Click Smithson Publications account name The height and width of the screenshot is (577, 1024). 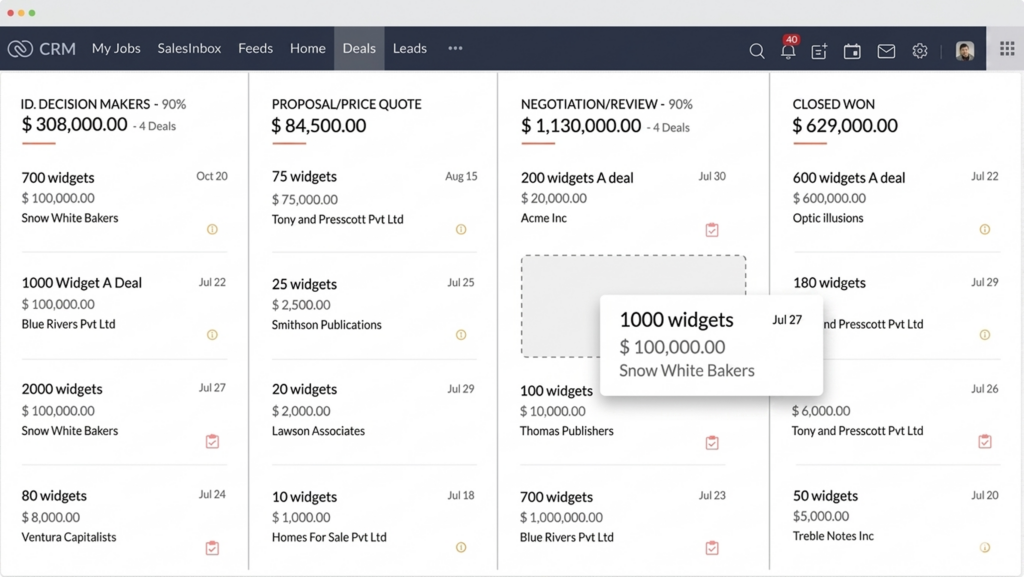point(327,324)
